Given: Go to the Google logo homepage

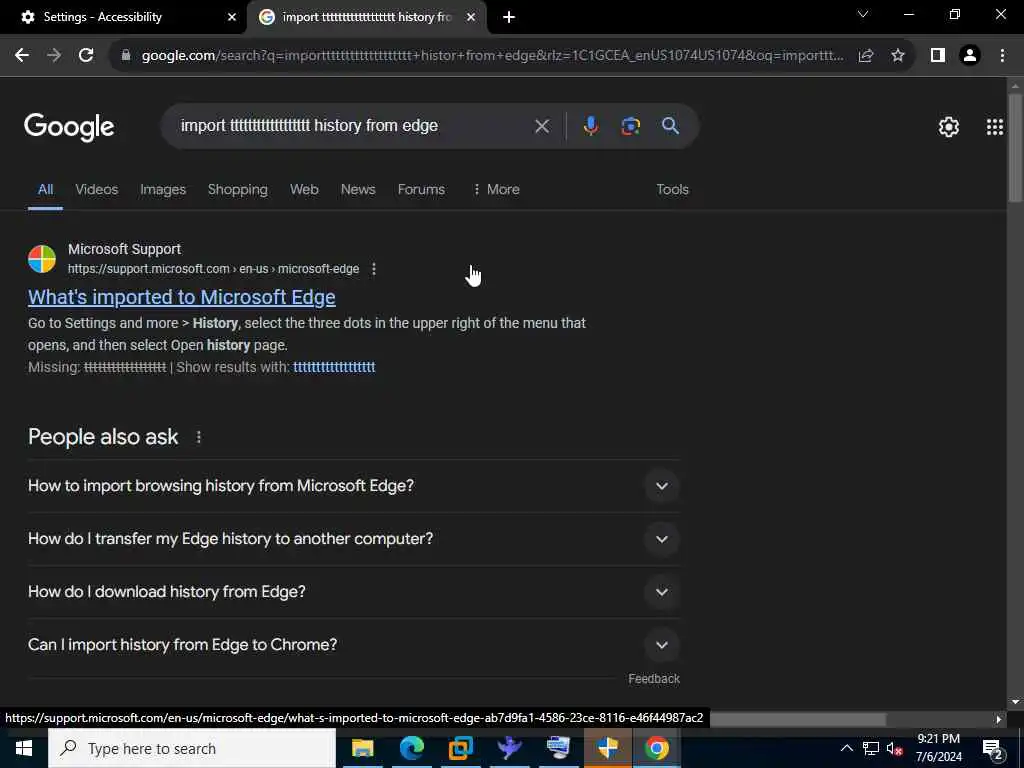Looking at the screenshot, I should coord(69,127).
